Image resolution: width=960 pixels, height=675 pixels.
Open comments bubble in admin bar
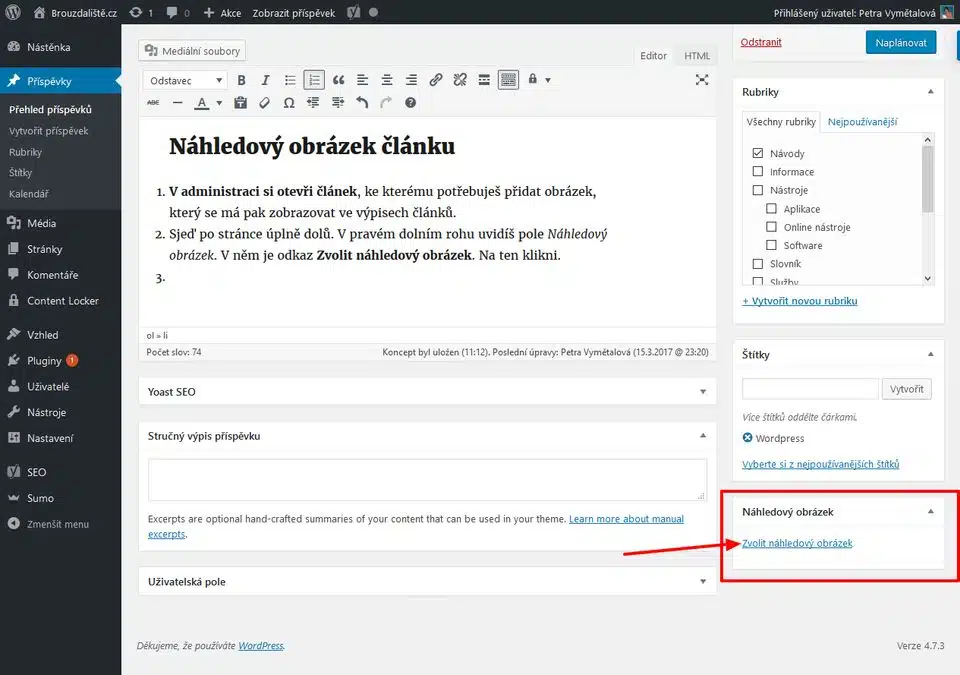(x=178, y=13)
